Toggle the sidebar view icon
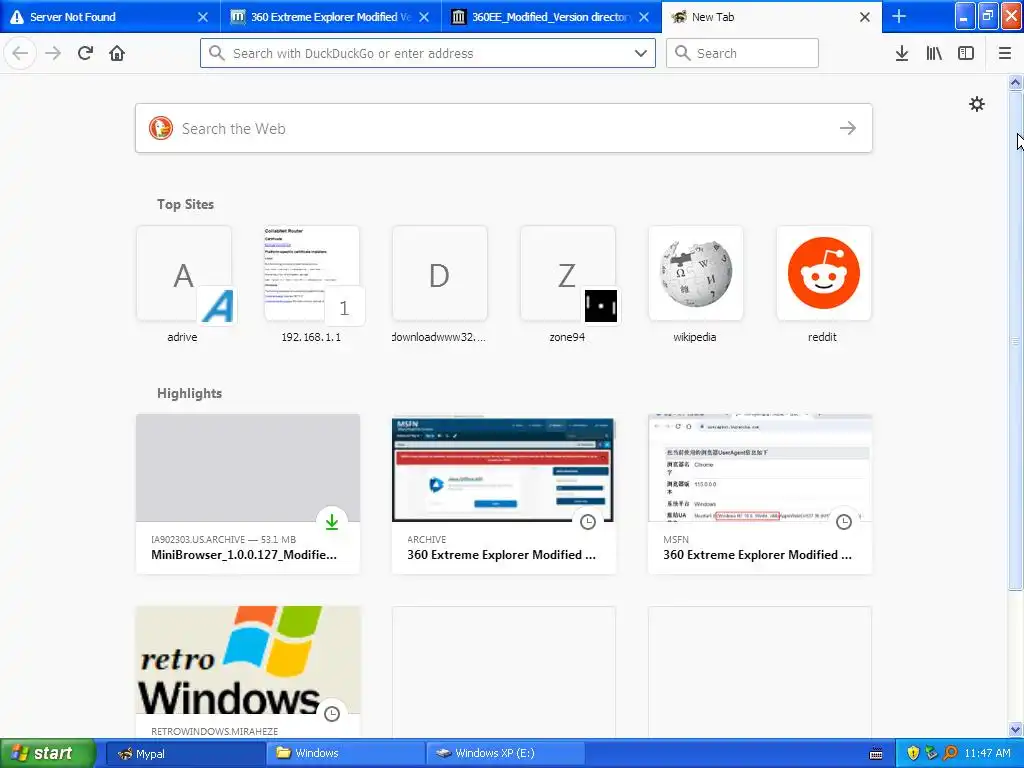 click(x=966, y=53)
